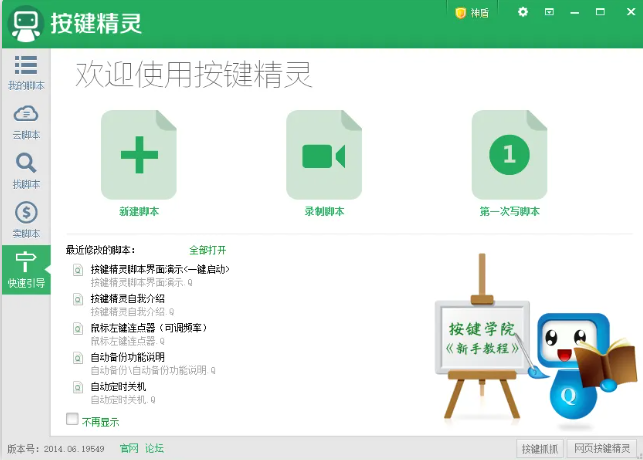Maximize the 按键精灵 window
643x460 pixels.
600,12
